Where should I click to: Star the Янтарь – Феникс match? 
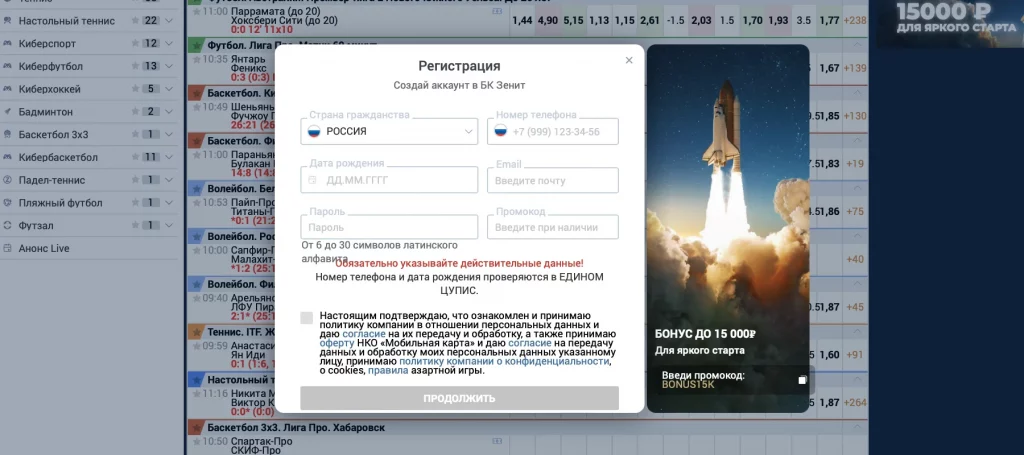(x=197, y=59)
